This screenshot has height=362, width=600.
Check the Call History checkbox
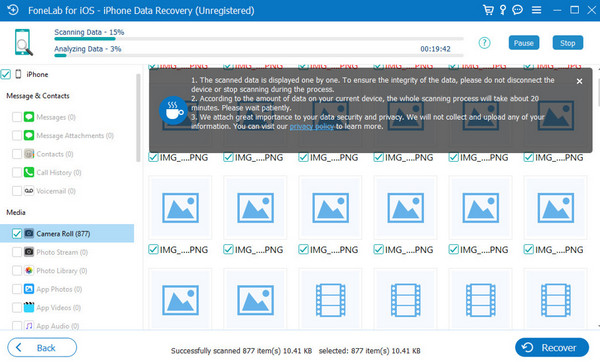tap(17, 172)
